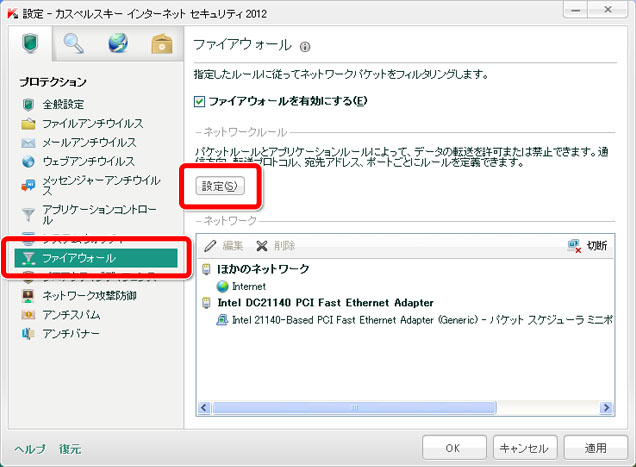Select アプリケーションコントロール in the sidebar
The width and height of the screenshot is (636, 467).
point(99,215)
